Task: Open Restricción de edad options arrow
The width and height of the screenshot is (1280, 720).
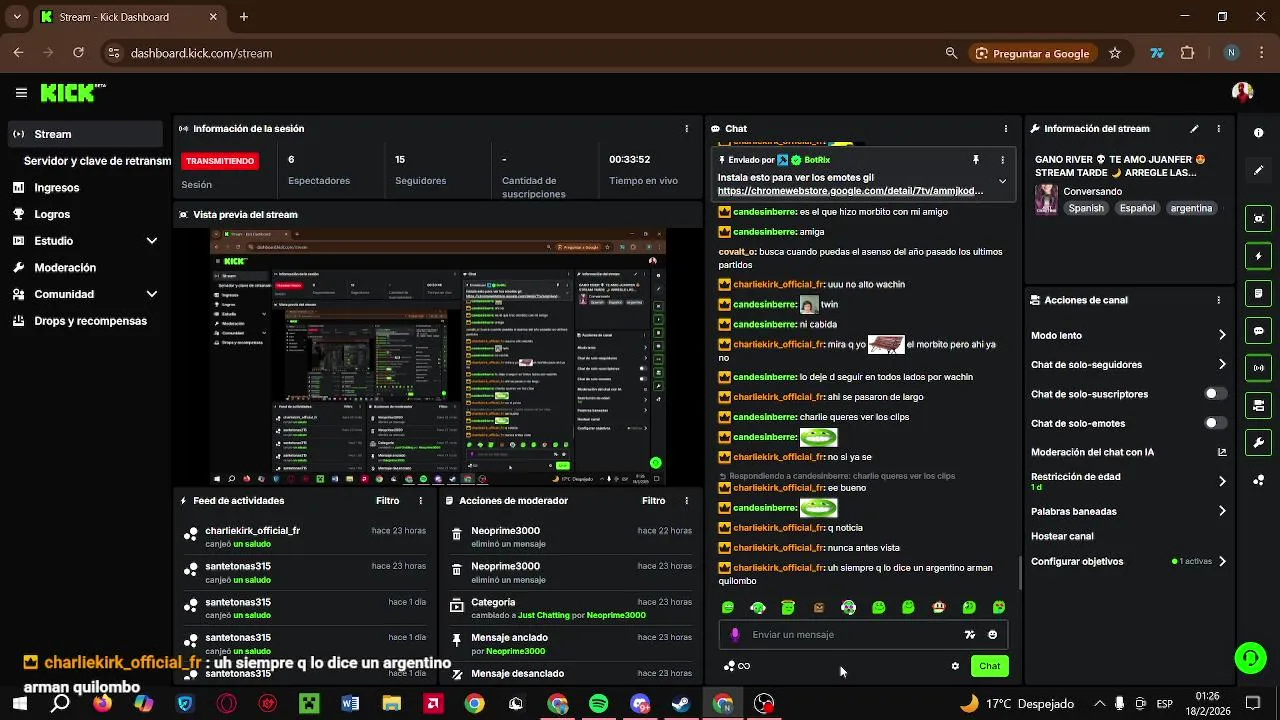Action: 1221,481
